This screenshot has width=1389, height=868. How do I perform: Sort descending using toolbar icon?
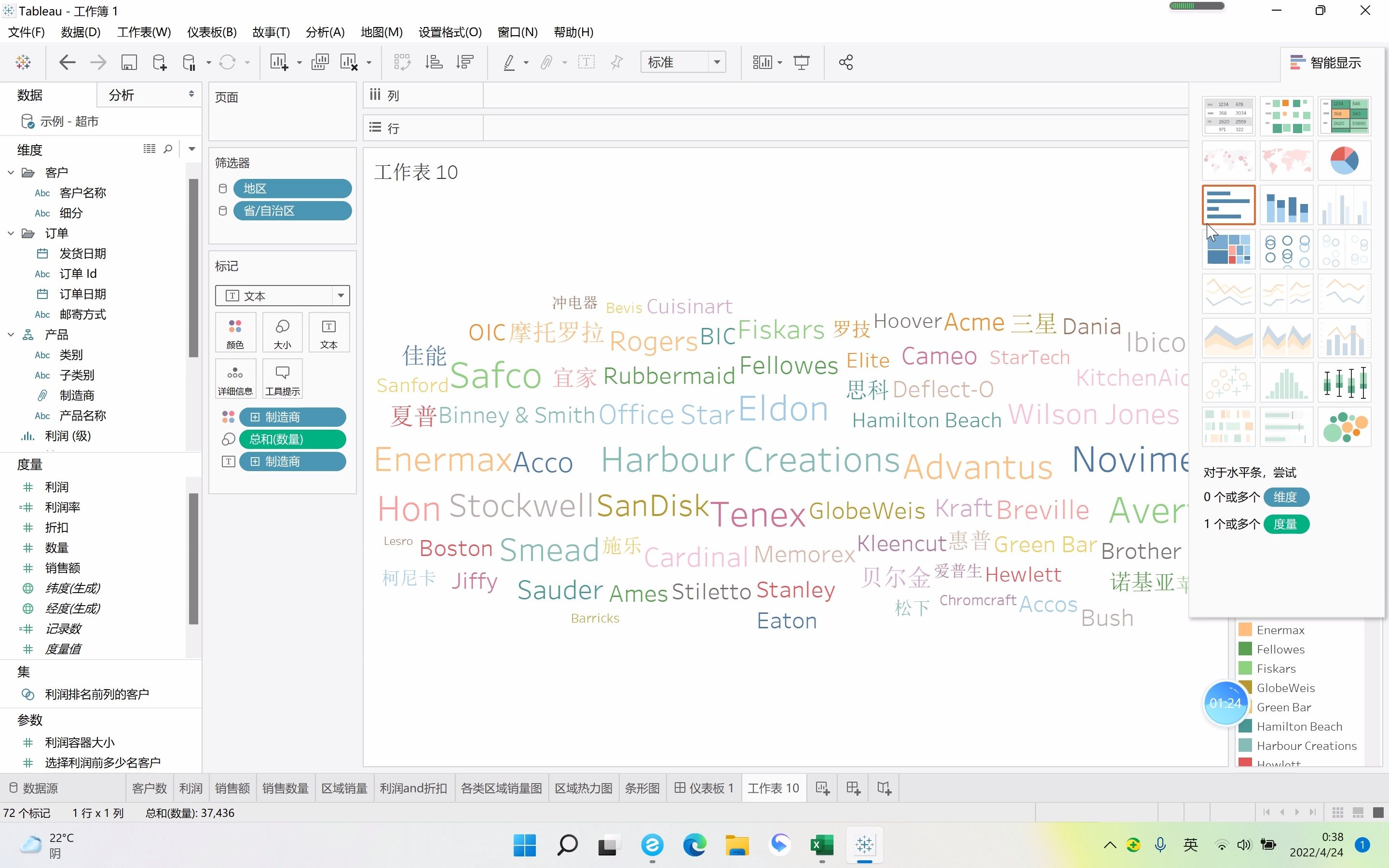[x=464, y=62]
